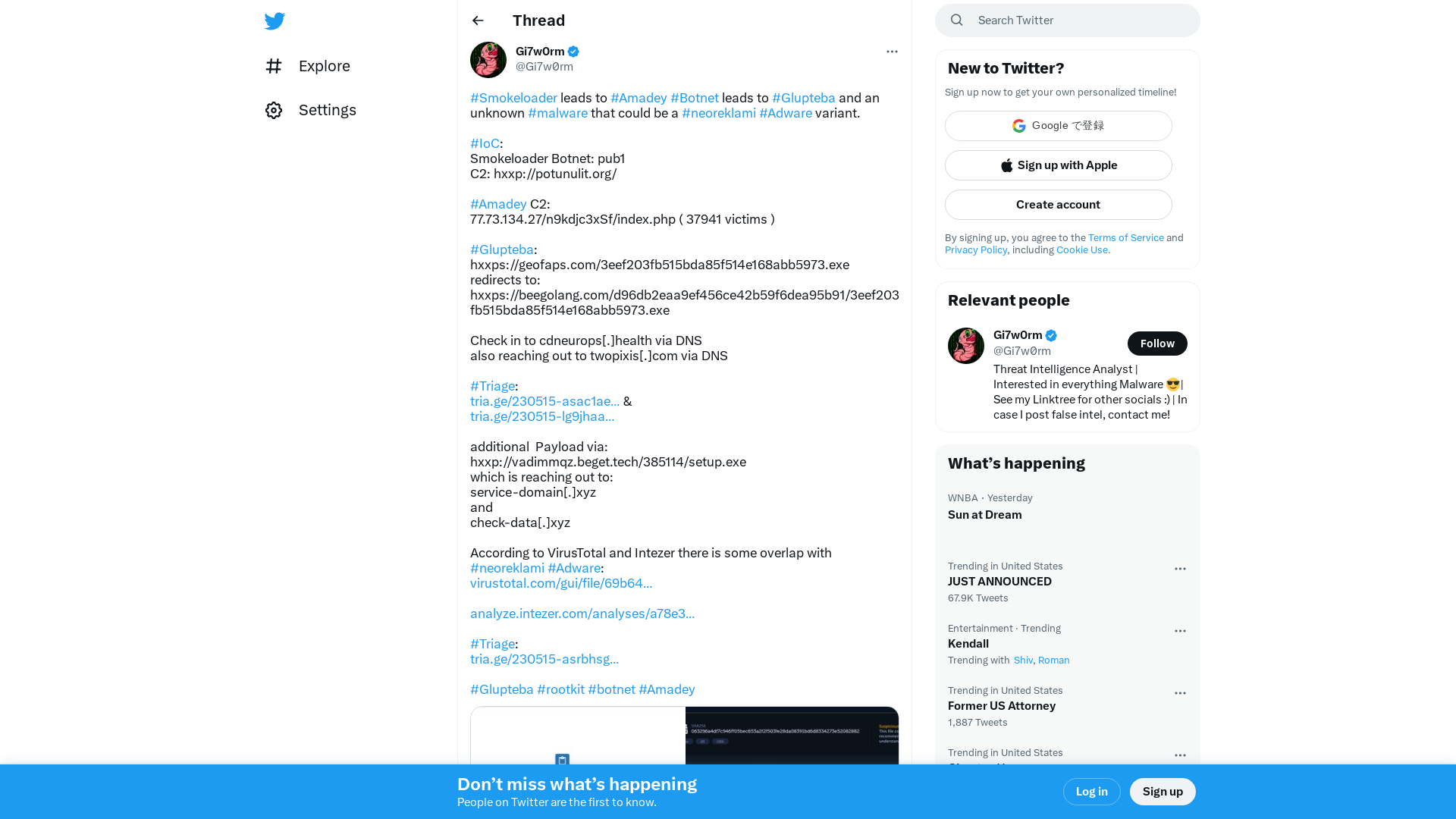Click the three-dot more options icon
The image size is (1456, 819).
[891, 51]
